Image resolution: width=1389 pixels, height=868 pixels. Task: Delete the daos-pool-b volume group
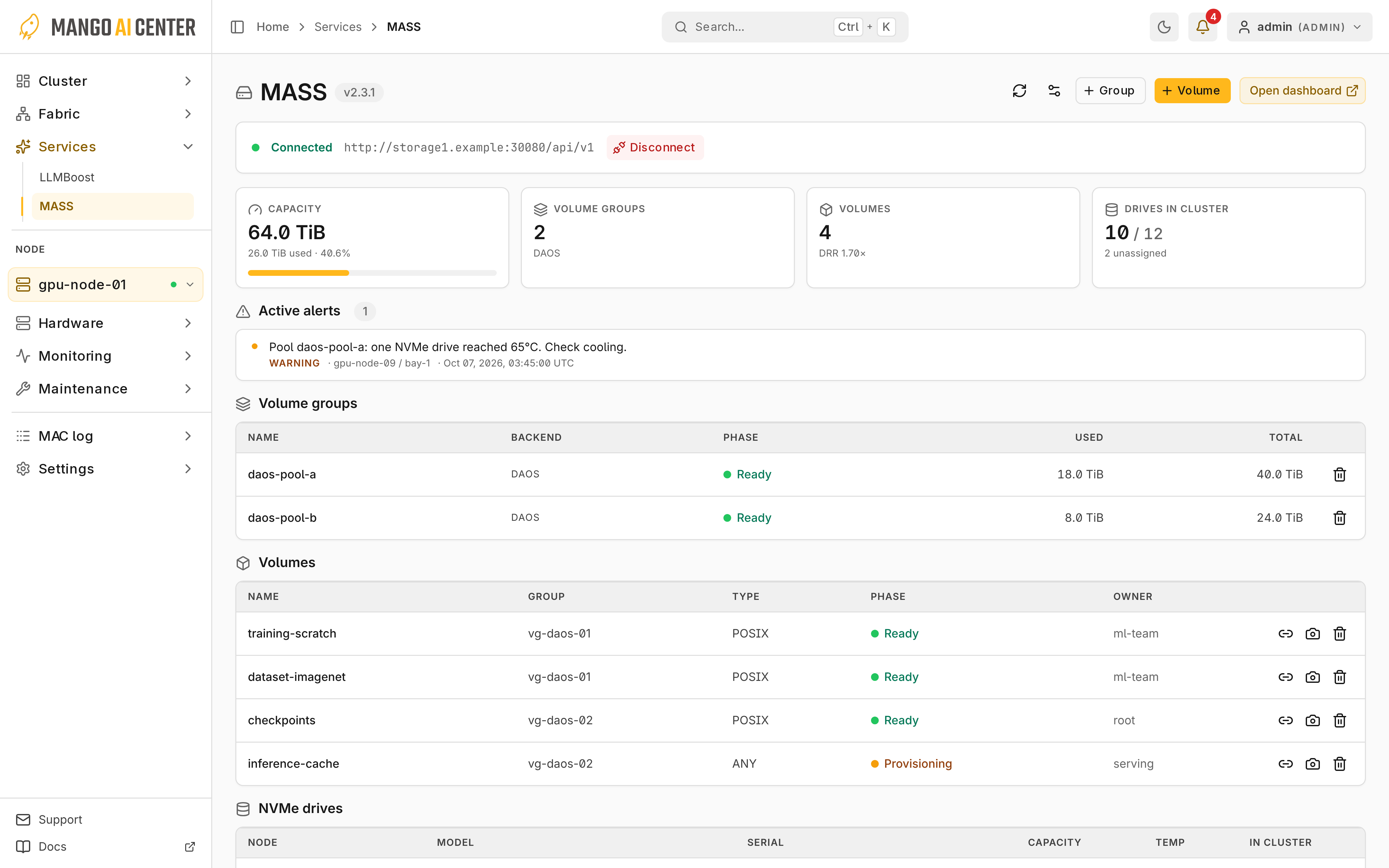1339,518
